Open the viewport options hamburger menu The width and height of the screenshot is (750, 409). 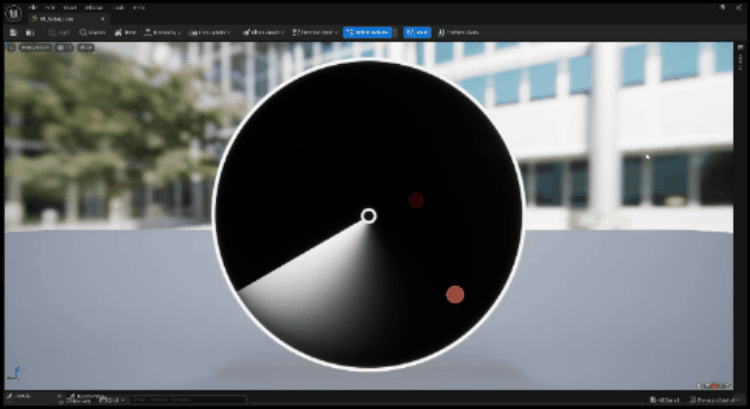click(12, 47)
